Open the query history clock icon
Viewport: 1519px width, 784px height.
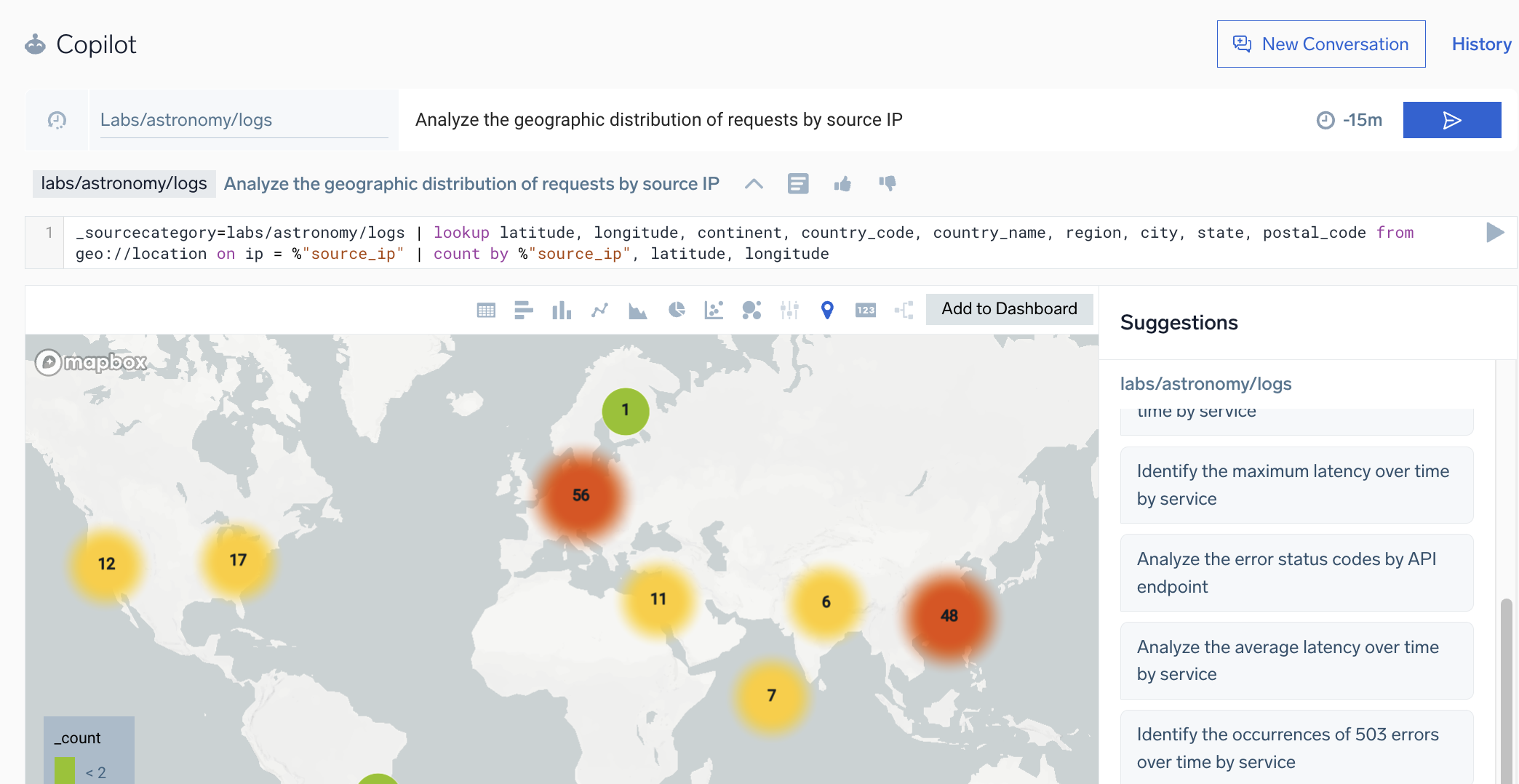(x=57, y=120)
